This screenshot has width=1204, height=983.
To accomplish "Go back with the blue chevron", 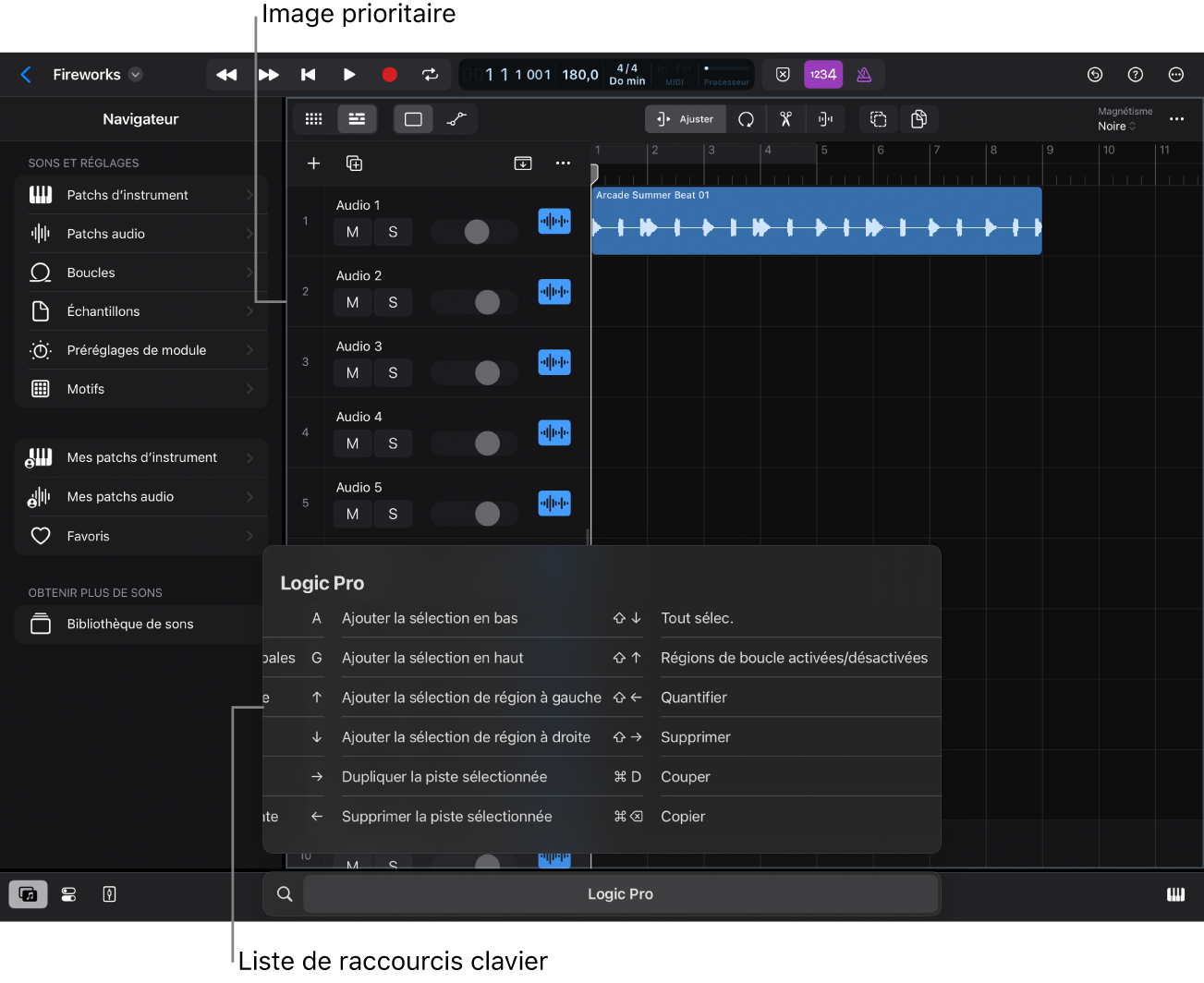I will click(x=26, y=75).
